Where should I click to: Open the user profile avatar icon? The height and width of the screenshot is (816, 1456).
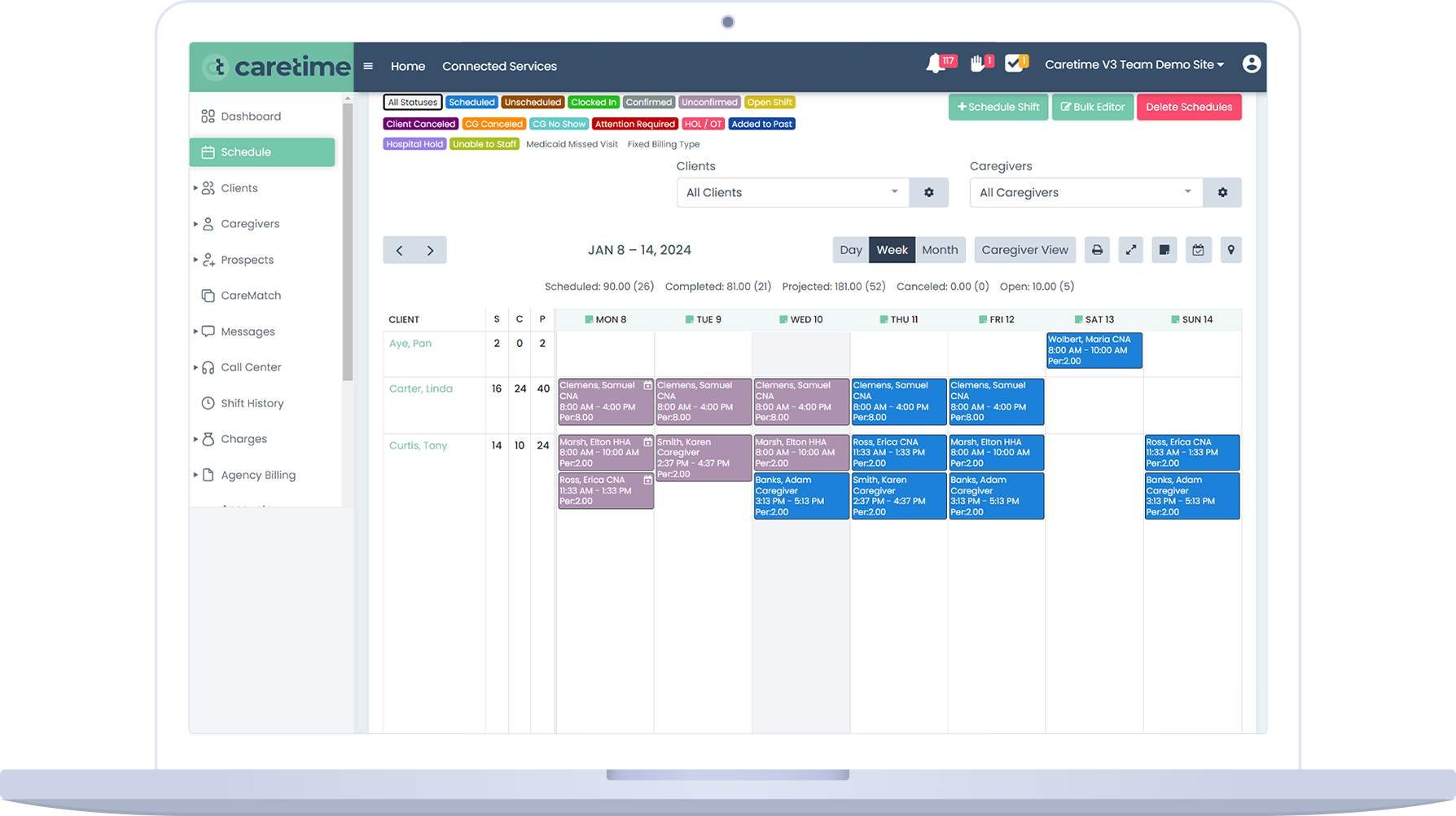coord(1251,64)
